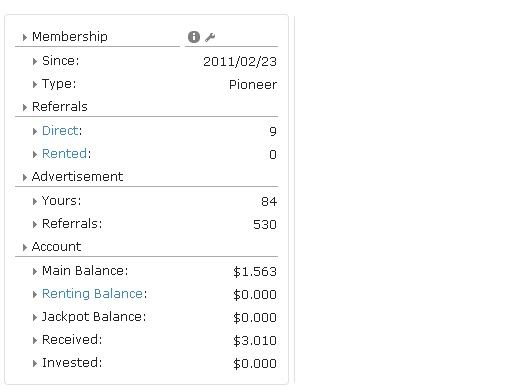Click the Yours advertisement count 84

[x=269, y=201]
